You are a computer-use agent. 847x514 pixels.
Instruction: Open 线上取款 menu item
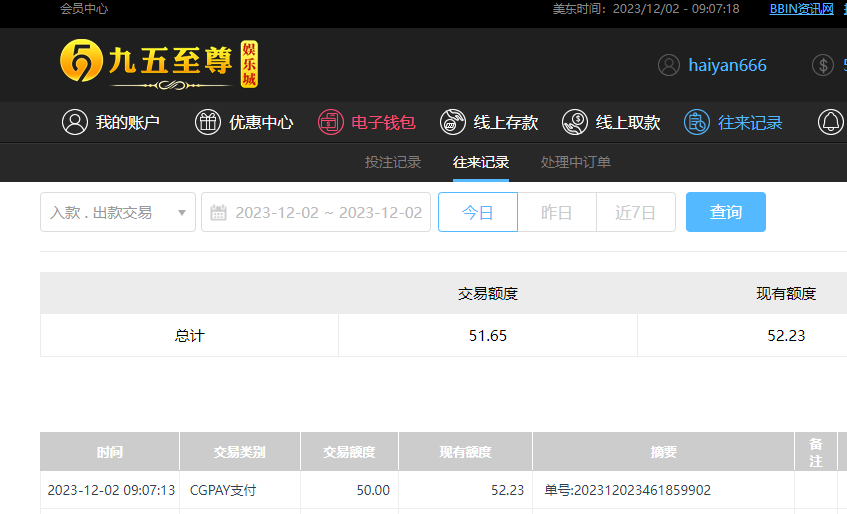(611, 122)
